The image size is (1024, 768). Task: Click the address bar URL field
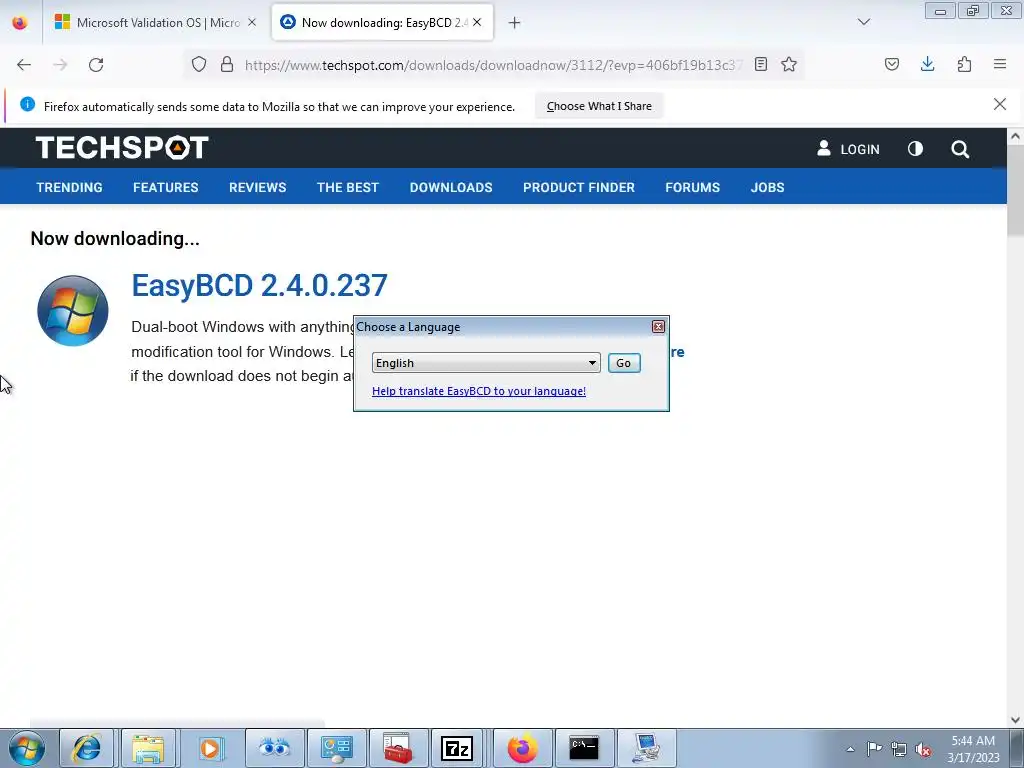click(x=493, y=65)
